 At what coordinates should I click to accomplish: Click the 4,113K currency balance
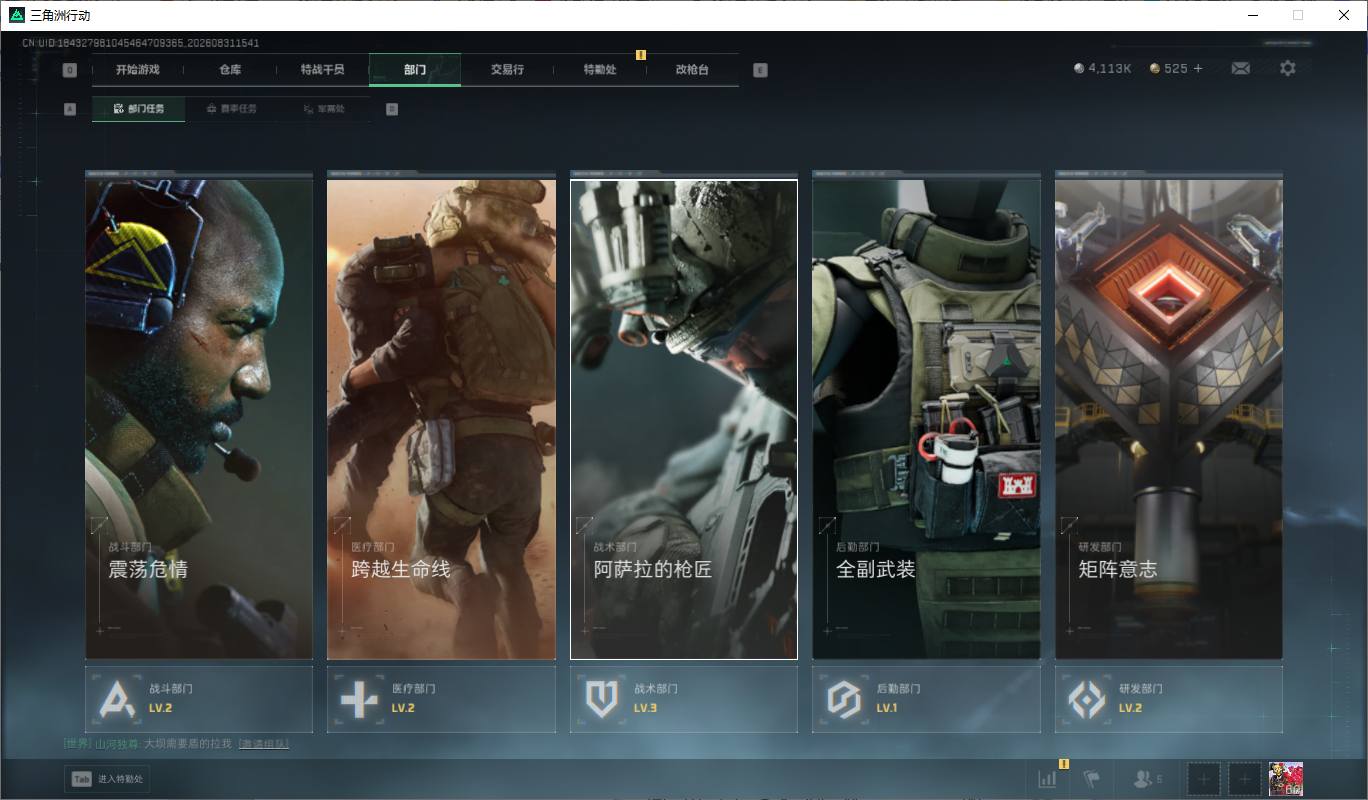click(x=1102, y=68)
